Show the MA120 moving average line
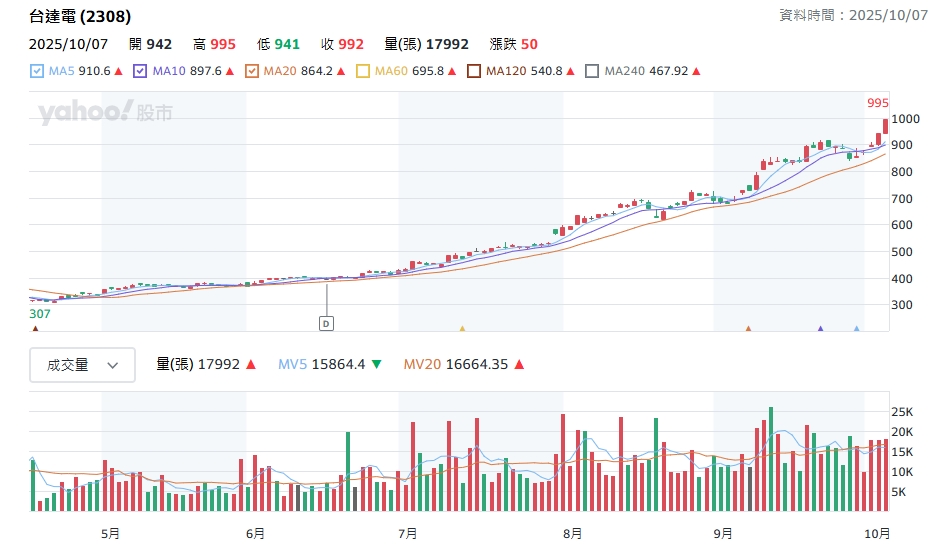The height and width of the screenshot is (550, 943). click(x=475, y=71)
